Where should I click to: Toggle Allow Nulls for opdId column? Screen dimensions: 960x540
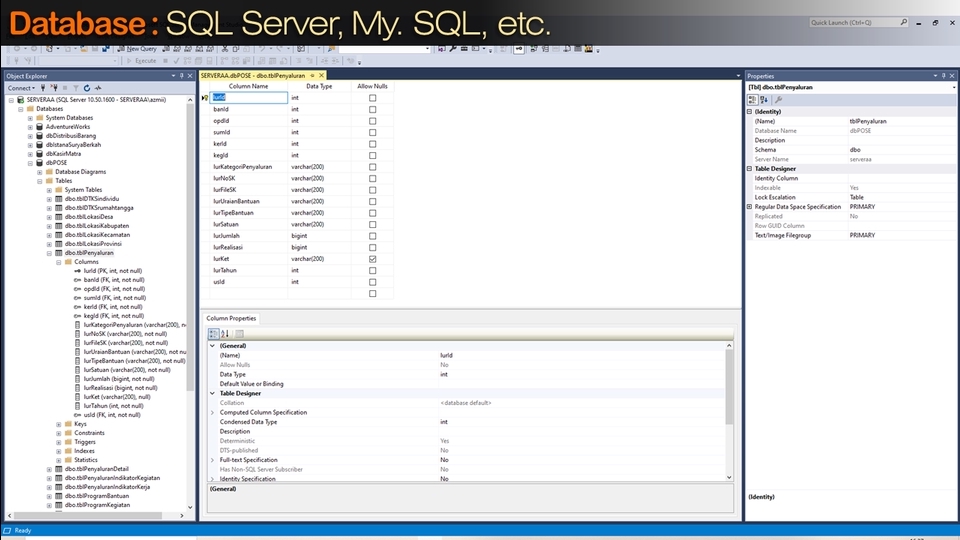(x=372, y=121)
